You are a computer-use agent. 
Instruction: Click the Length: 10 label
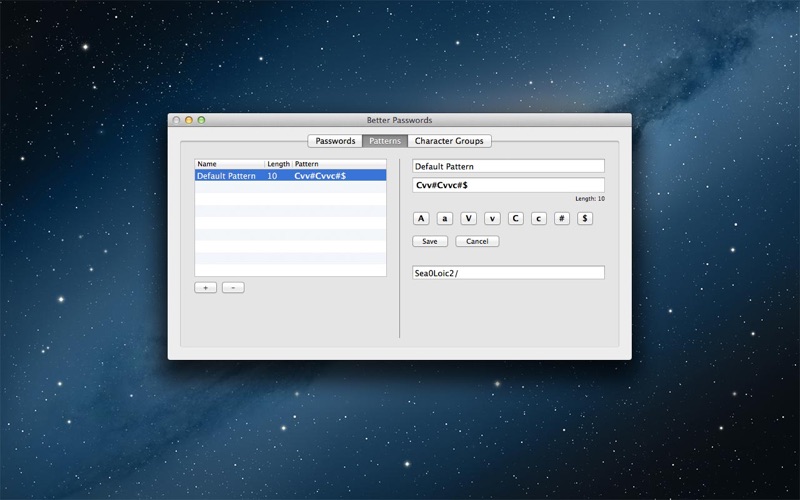point(590,198)
